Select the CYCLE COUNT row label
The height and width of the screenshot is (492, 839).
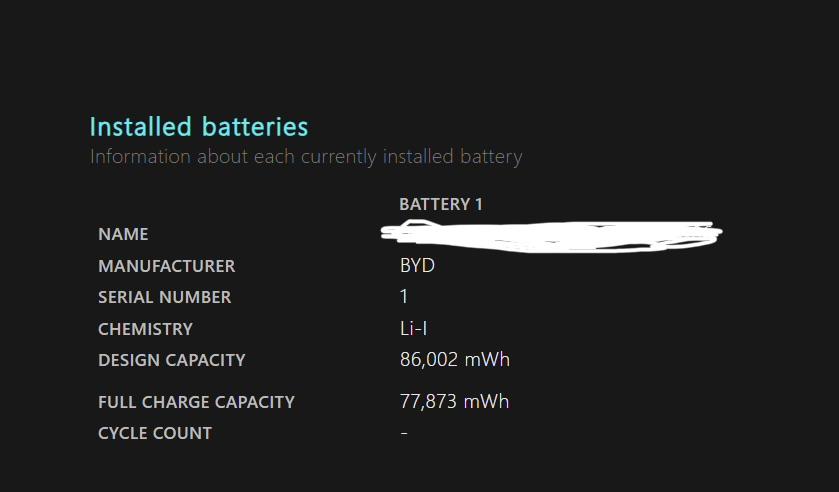pyautogui.click(x=155, y=433)
